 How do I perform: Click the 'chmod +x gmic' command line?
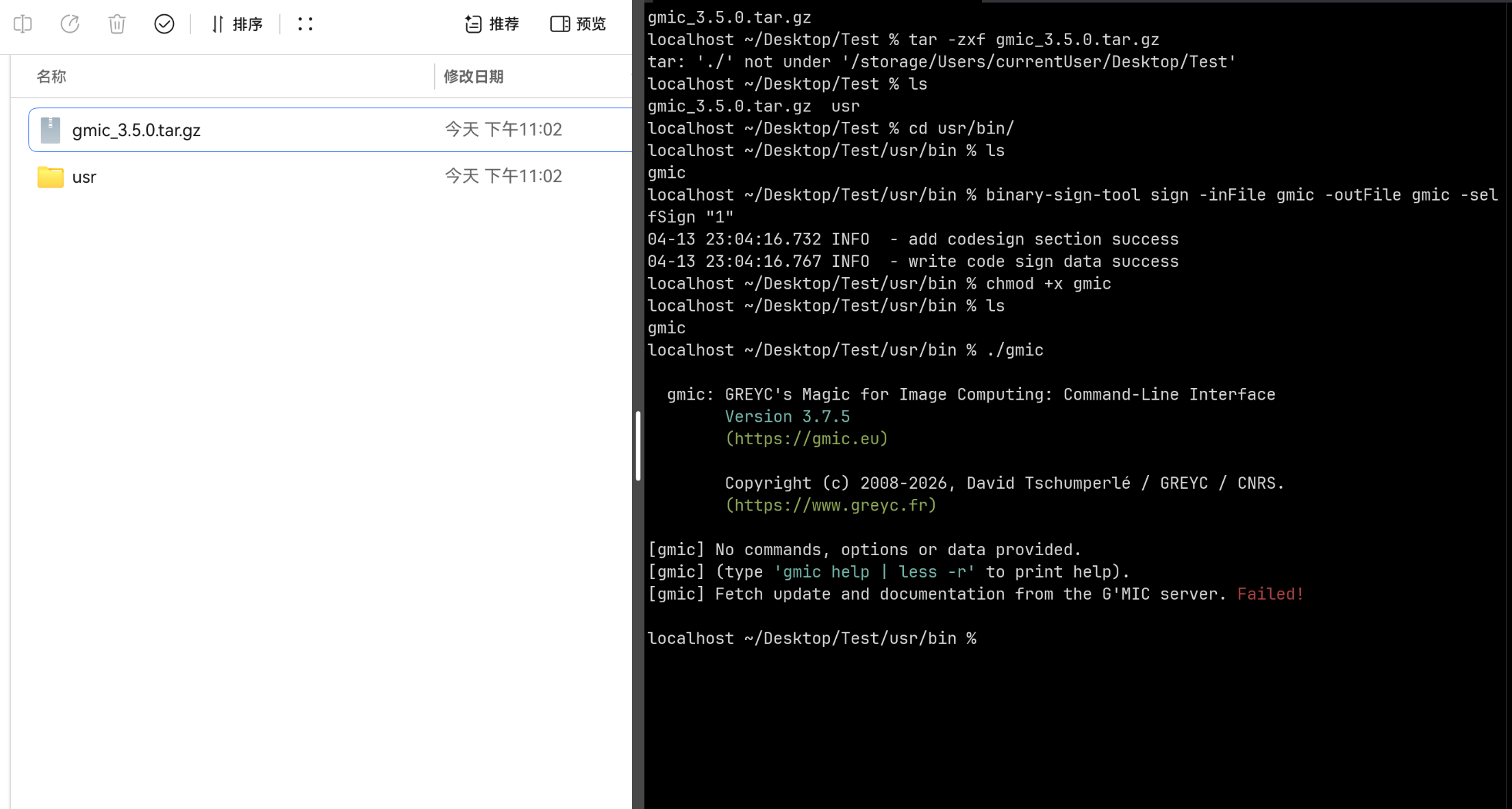coord(1048,283)
